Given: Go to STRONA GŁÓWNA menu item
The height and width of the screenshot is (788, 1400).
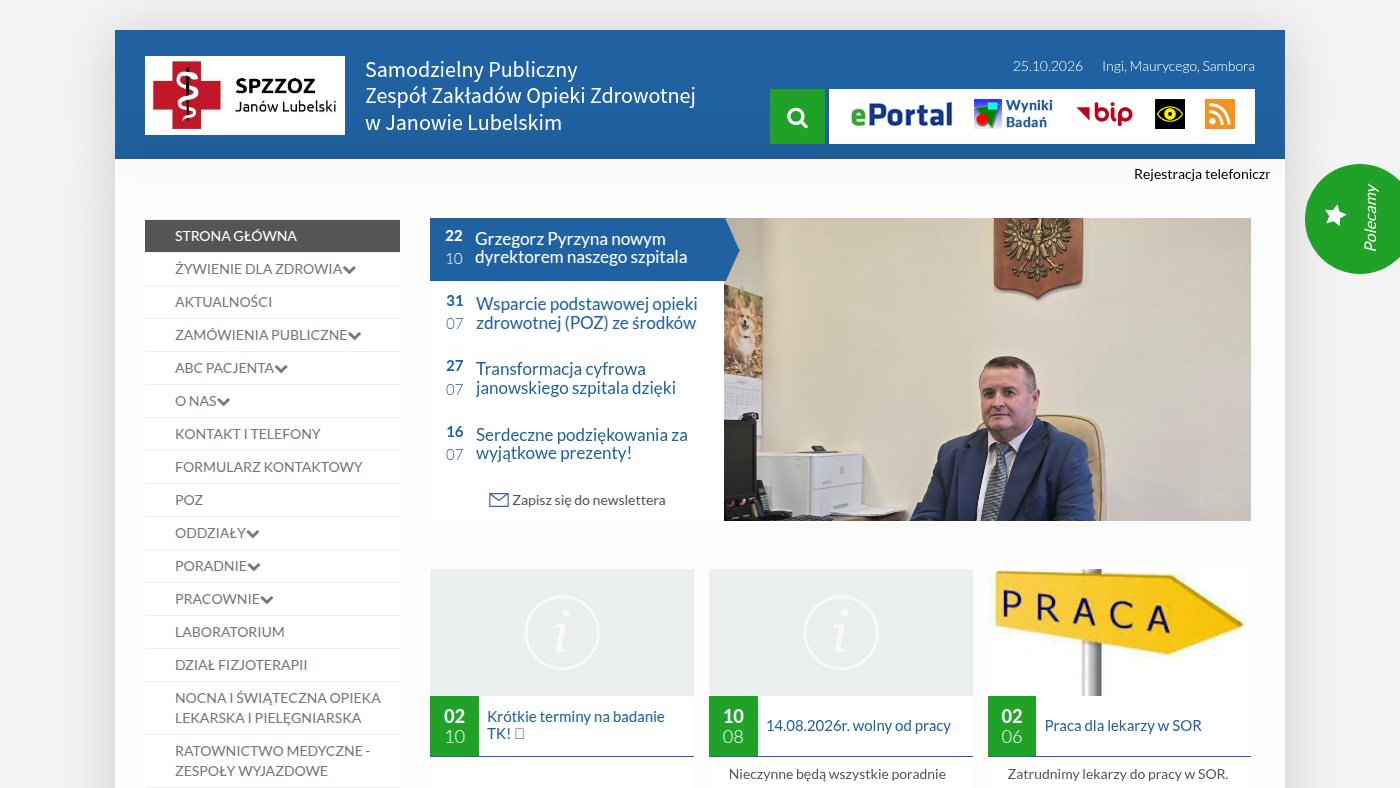Looking at the screenshot, I should (x=272, y=236).
